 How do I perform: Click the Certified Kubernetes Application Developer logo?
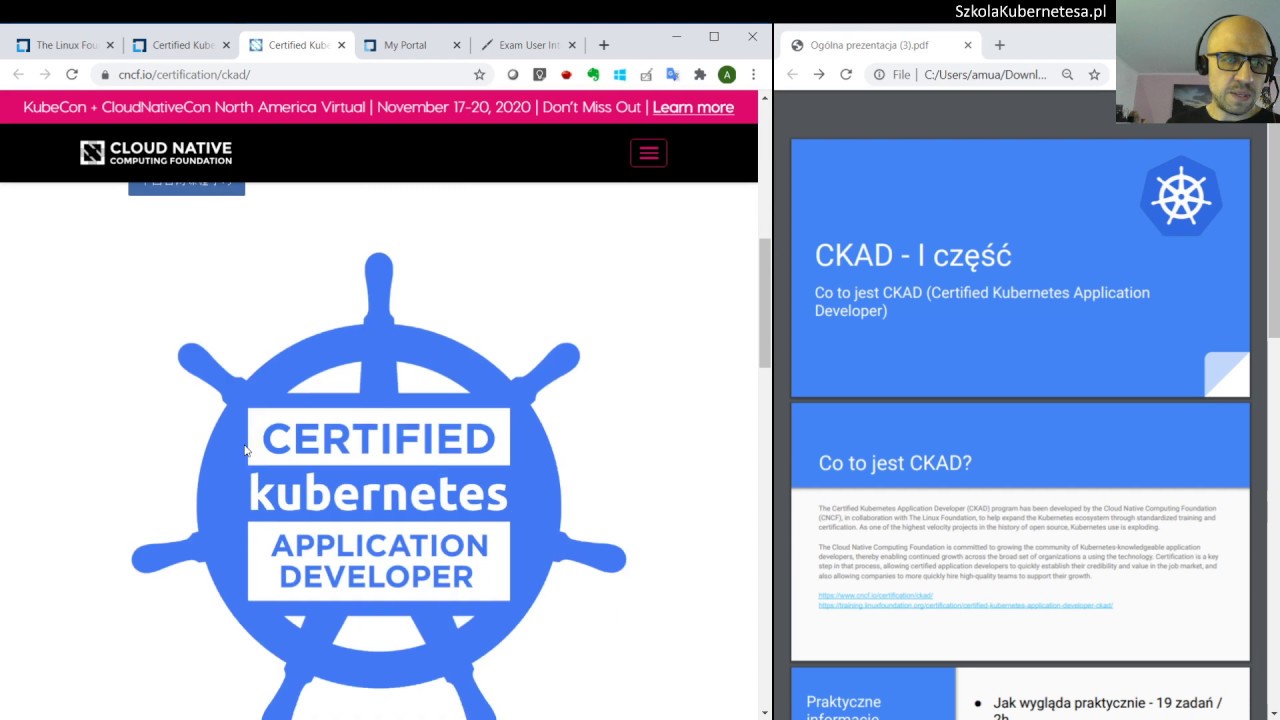pyautogui.click(x=379, y=485)
